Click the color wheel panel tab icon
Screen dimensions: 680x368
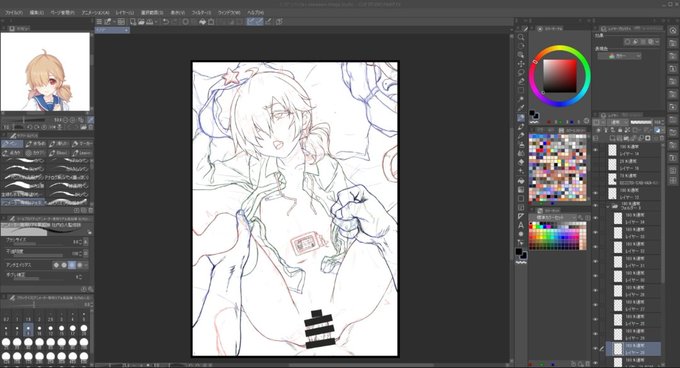coord(540,29)
